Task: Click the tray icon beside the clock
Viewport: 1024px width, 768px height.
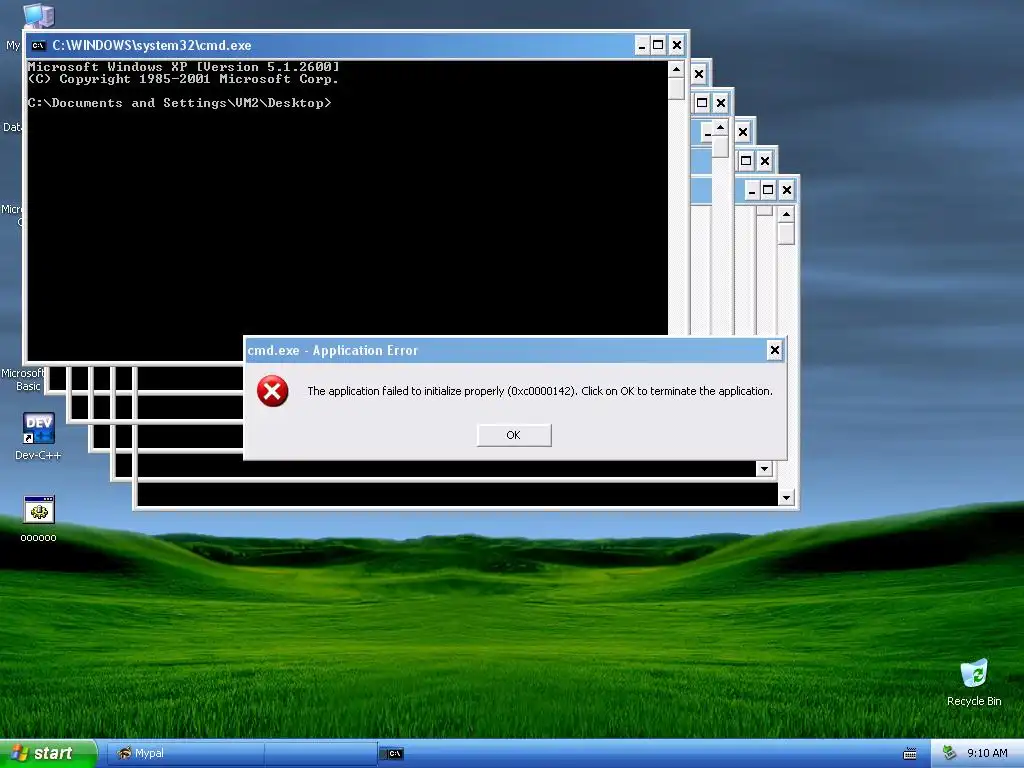Action: (x=949, y=753)
